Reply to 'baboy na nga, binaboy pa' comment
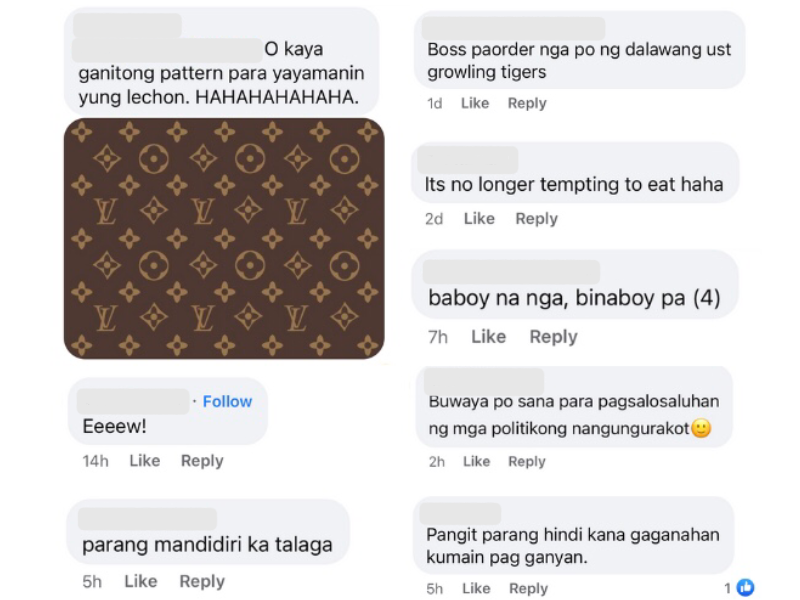The width and height of the screenshot is (800, 600). pyautogui.click(x=554, y=337)
